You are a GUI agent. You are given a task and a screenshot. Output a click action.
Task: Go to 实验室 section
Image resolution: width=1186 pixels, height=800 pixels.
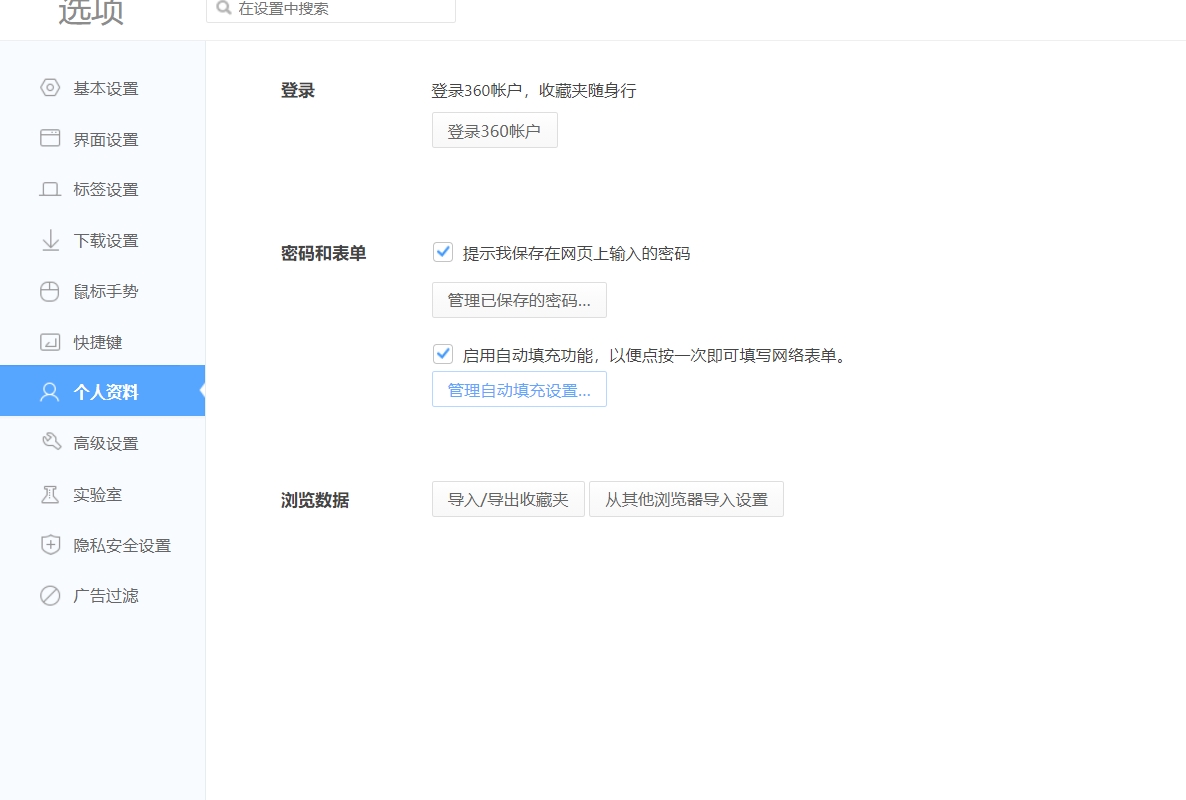pyautogui.click(x=102, y=495)
